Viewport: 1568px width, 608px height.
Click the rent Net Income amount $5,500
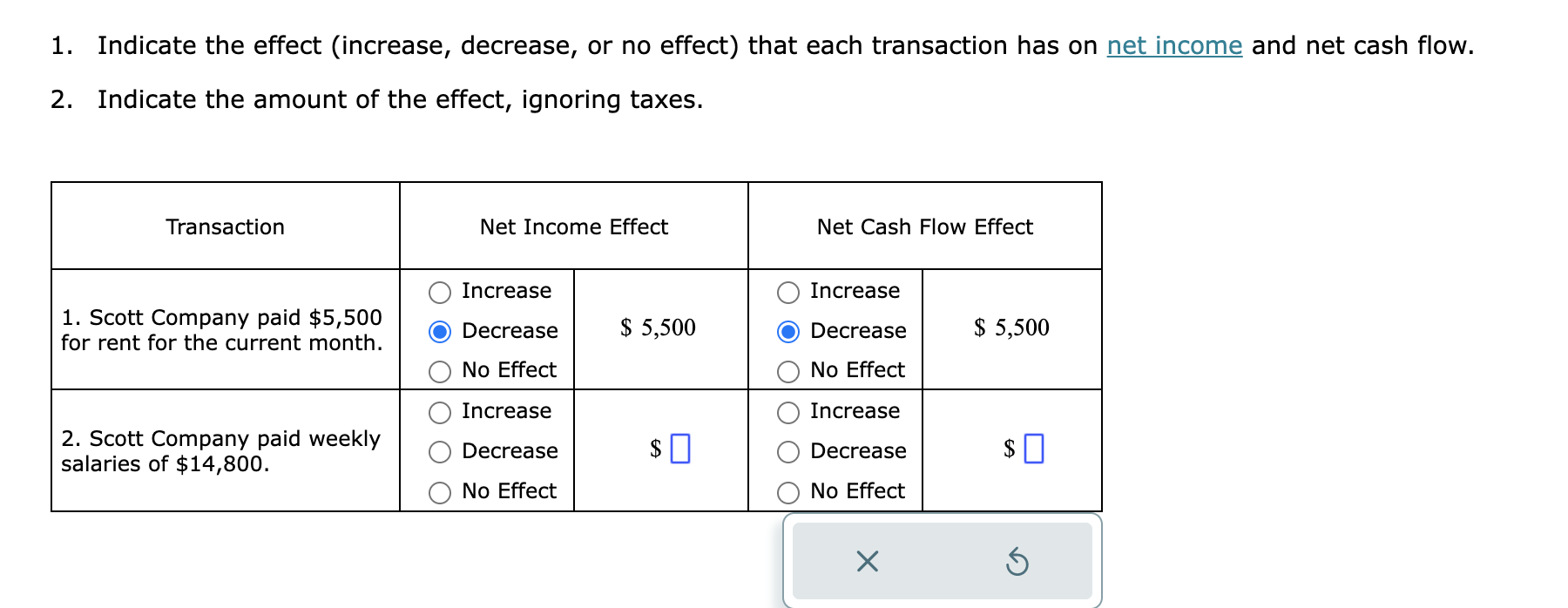(x=659, y=328)
